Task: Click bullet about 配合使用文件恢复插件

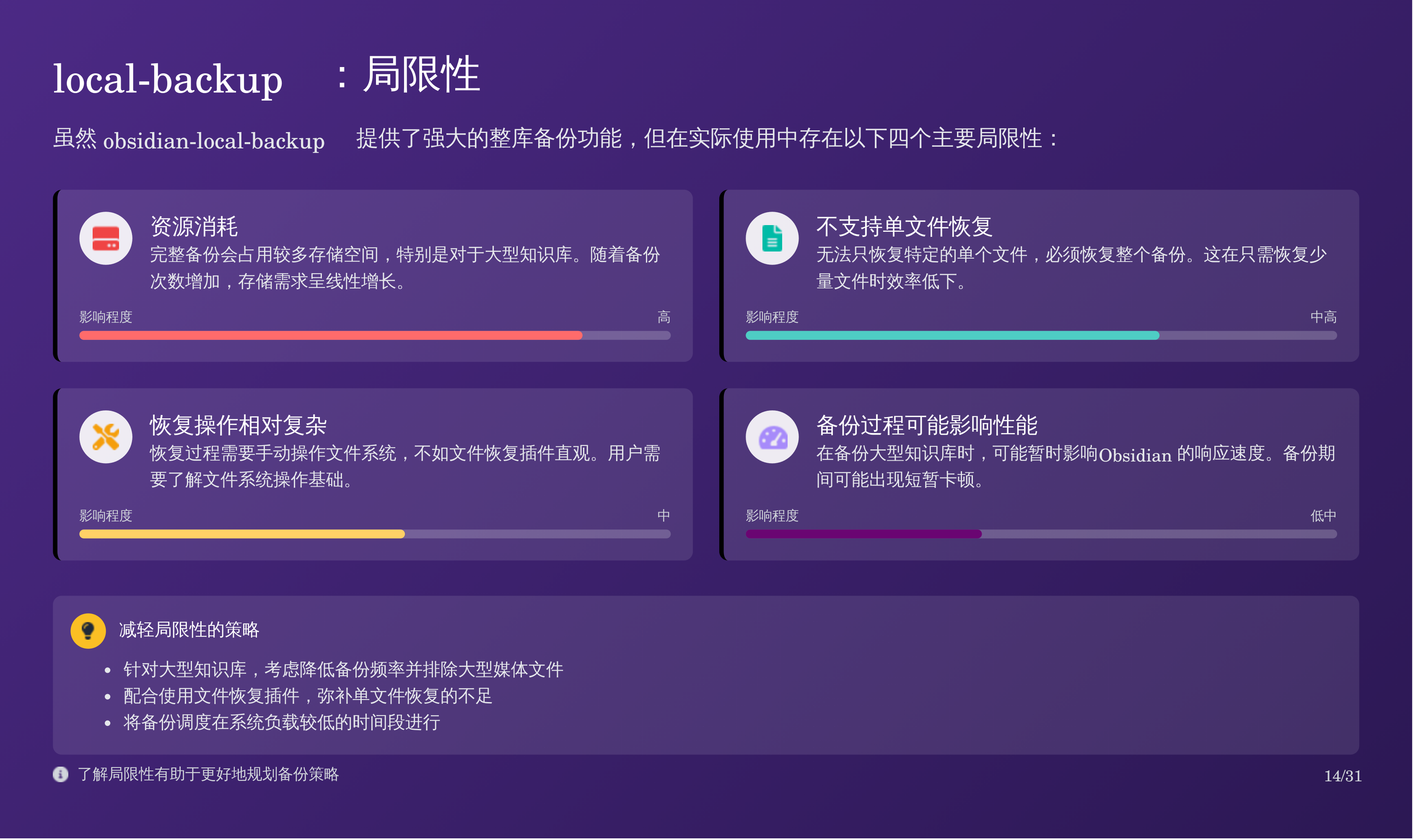Action: 307,696
